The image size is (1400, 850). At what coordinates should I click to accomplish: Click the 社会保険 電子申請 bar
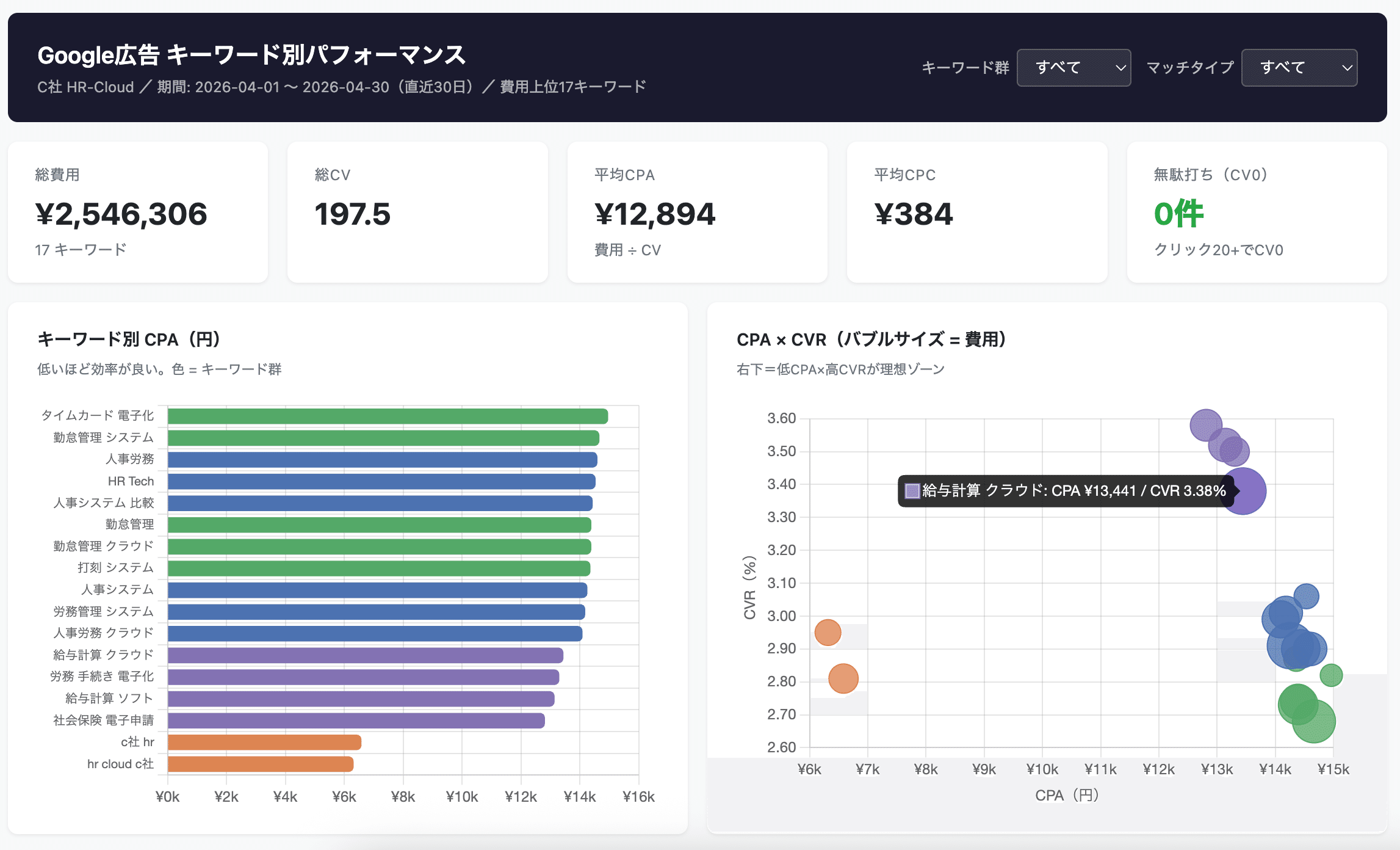(x=356, y=721)
